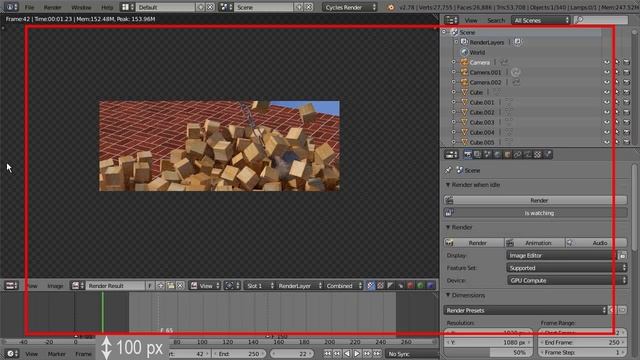The image size is (640, 360).
Task: Click the green channel display icon
Action: (420, 286)
